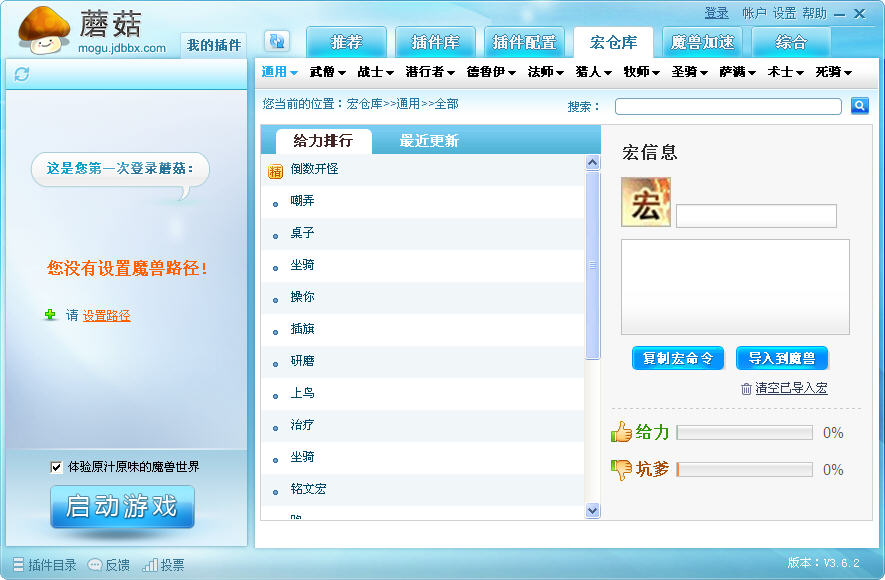
Task: Open 插件目录 from the bottom bar
Action: coord(45,565)
